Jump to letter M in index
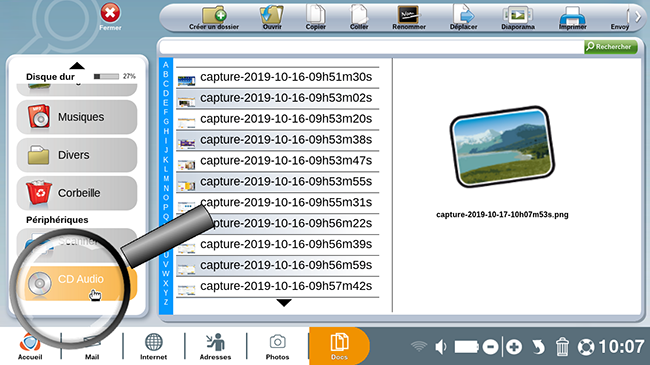This screenshot has width=650, height=365. point(166,178)
